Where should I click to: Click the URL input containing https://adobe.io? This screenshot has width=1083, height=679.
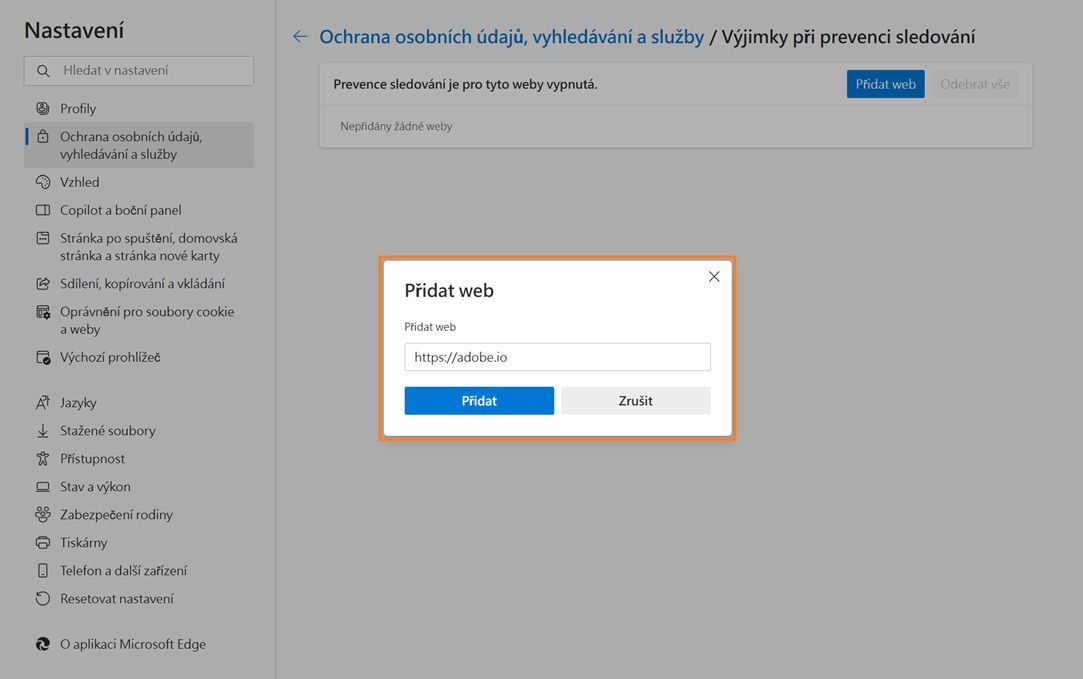coord(557,357)
